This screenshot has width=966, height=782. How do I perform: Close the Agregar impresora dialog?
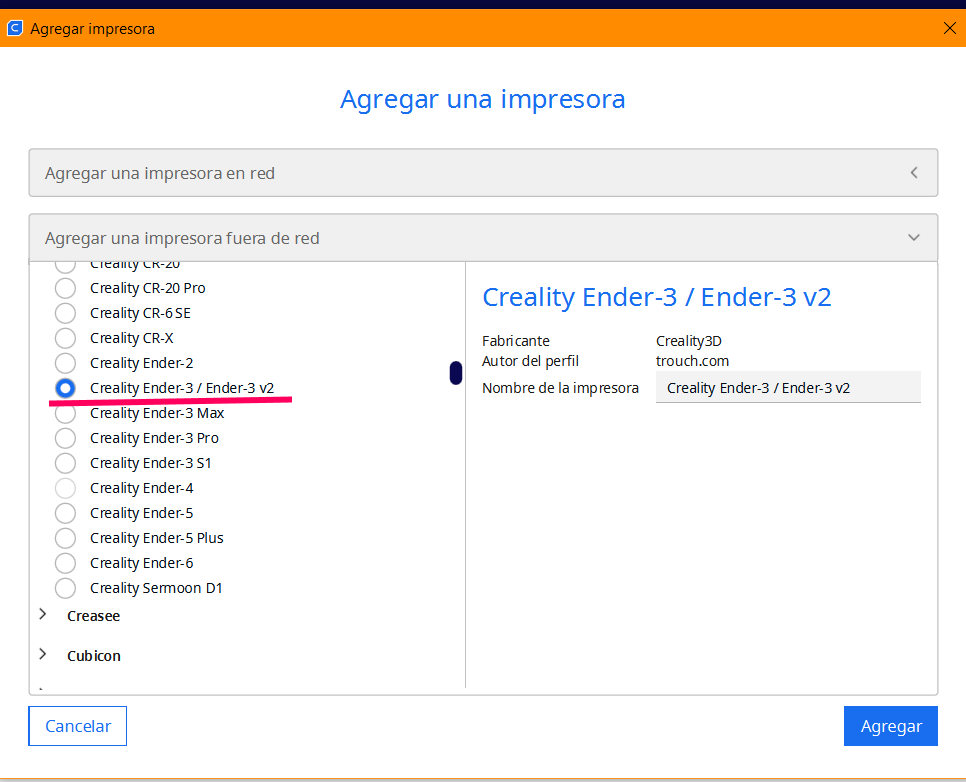tap(949, 28)
